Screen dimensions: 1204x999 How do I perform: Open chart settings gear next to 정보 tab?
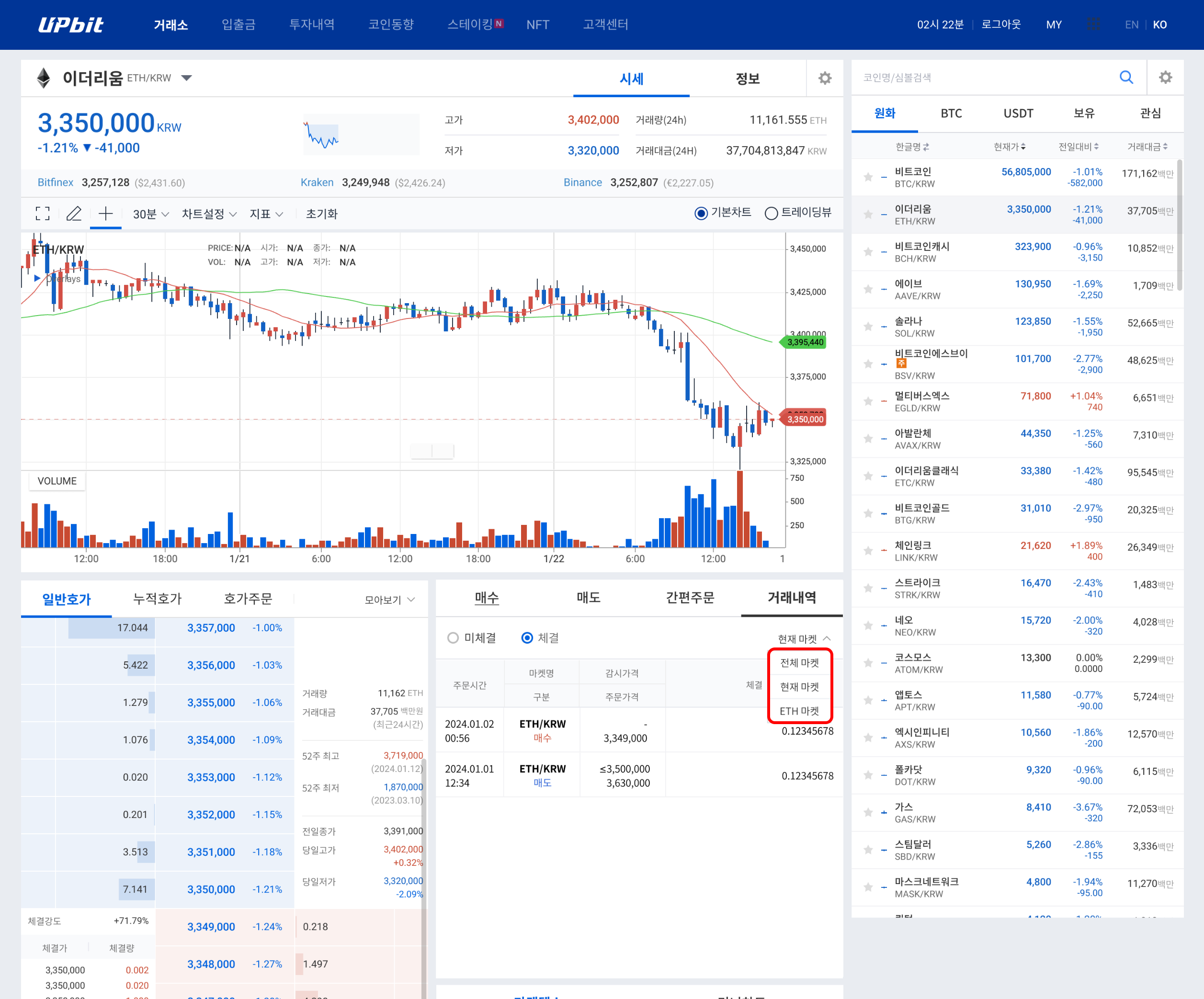point(824,78)
